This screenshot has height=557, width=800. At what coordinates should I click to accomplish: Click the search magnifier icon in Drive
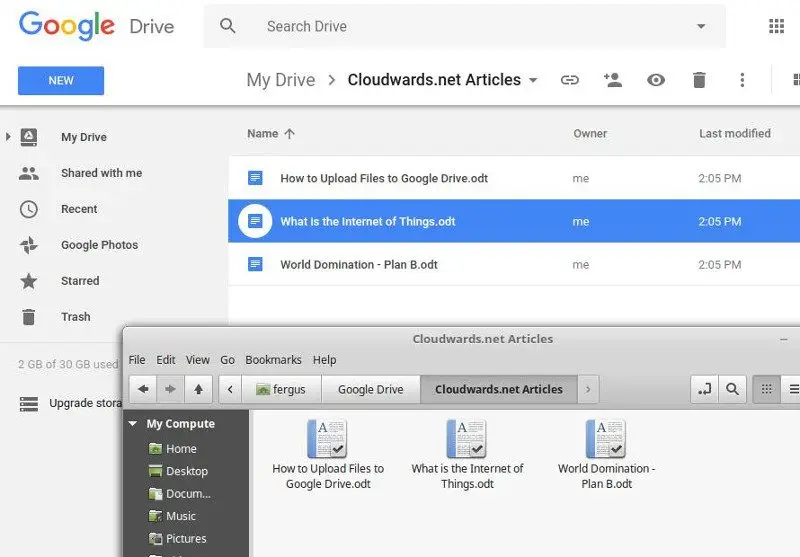[228, 26]
